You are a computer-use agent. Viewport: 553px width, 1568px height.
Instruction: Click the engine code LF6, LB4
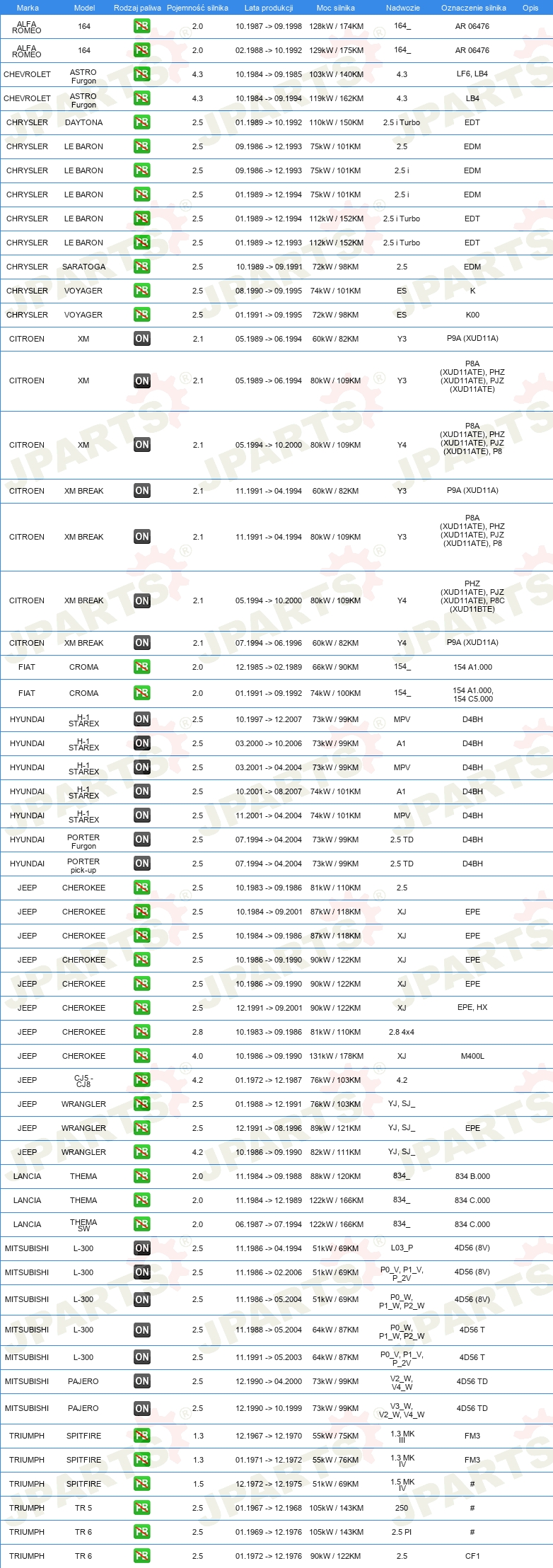click(472, 74)
